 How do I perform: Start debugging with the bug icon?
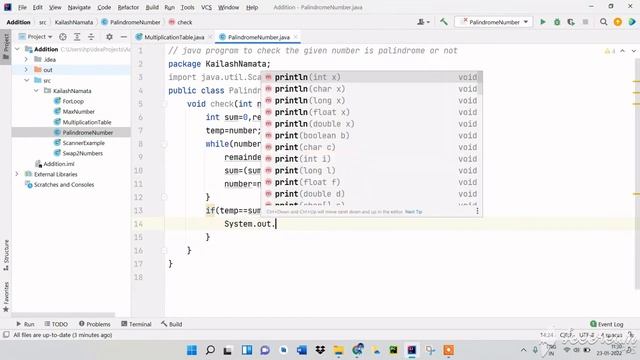(557, 22)
